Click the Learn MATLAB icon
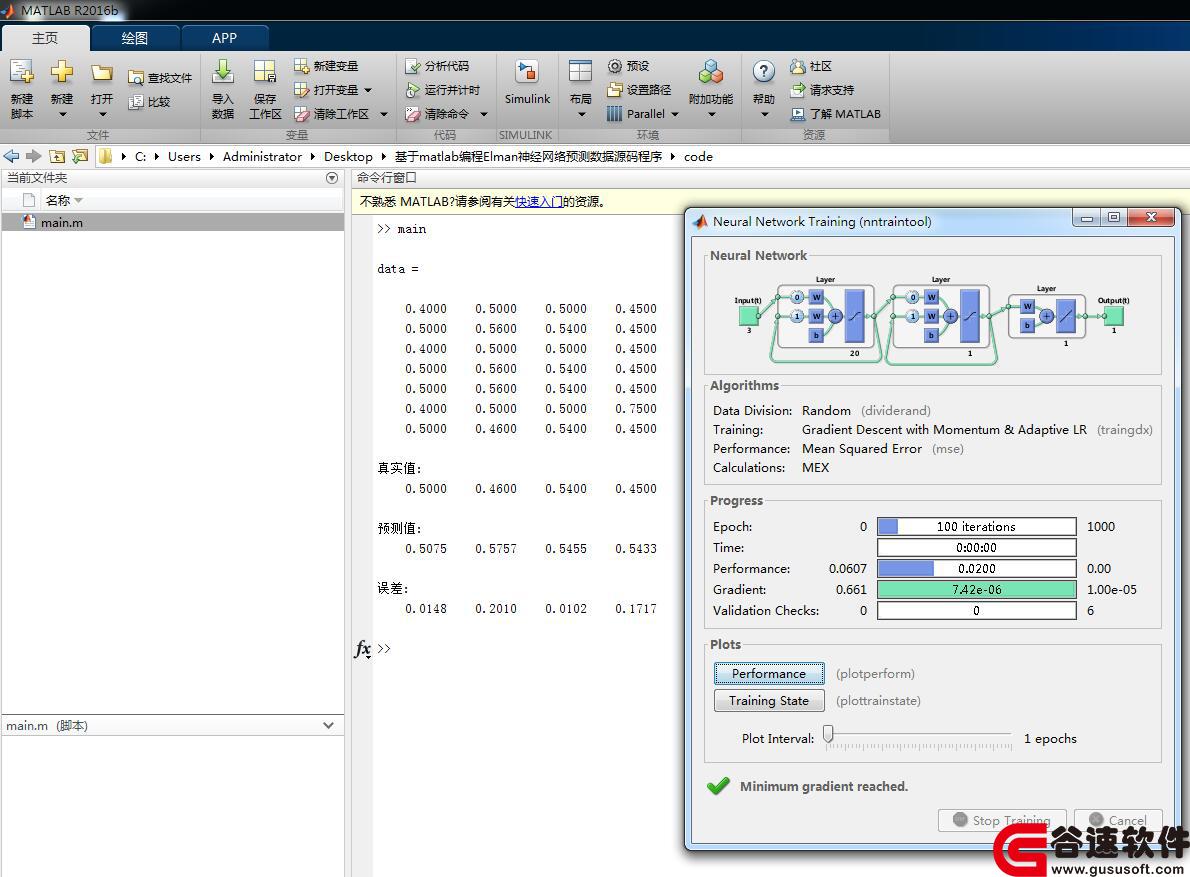1190x877 pixels. [797, 114]
